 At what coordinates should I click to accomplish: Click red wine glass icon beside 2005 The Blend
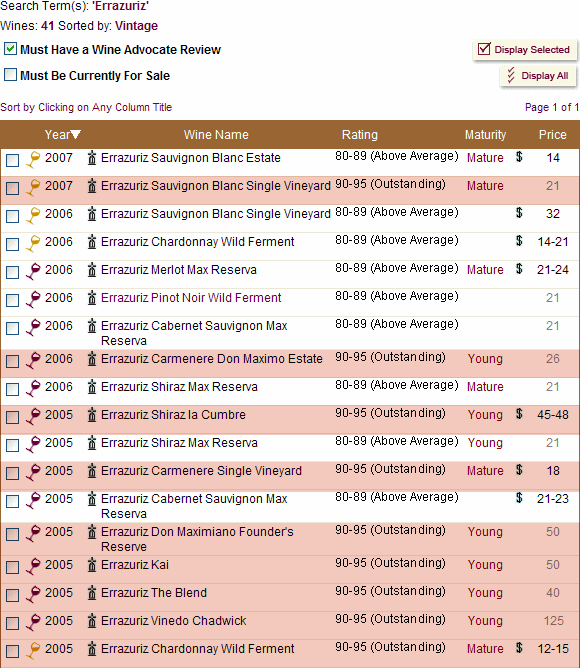(x=33, y=594)
